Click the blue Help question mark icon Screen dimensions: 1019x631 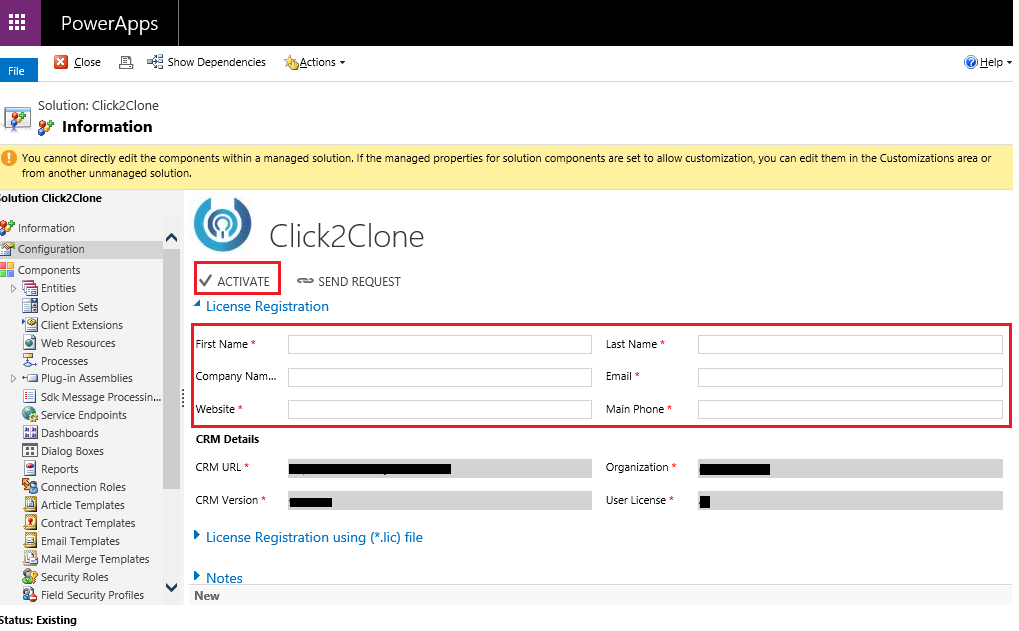click(x=971, y=62)
